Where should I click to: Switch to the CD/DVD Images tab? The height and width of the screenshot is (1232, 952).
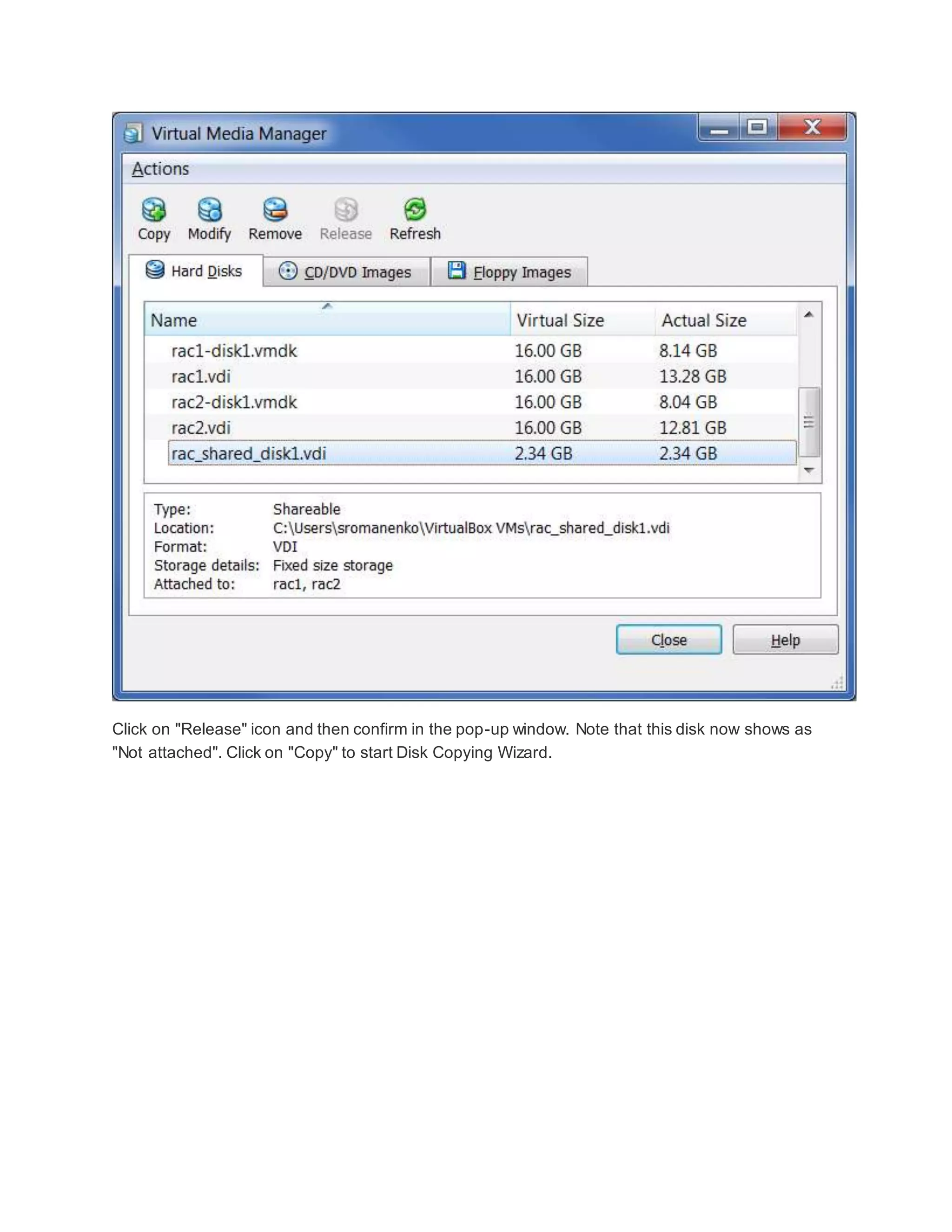pyautogui.click(x=346, y=272)
